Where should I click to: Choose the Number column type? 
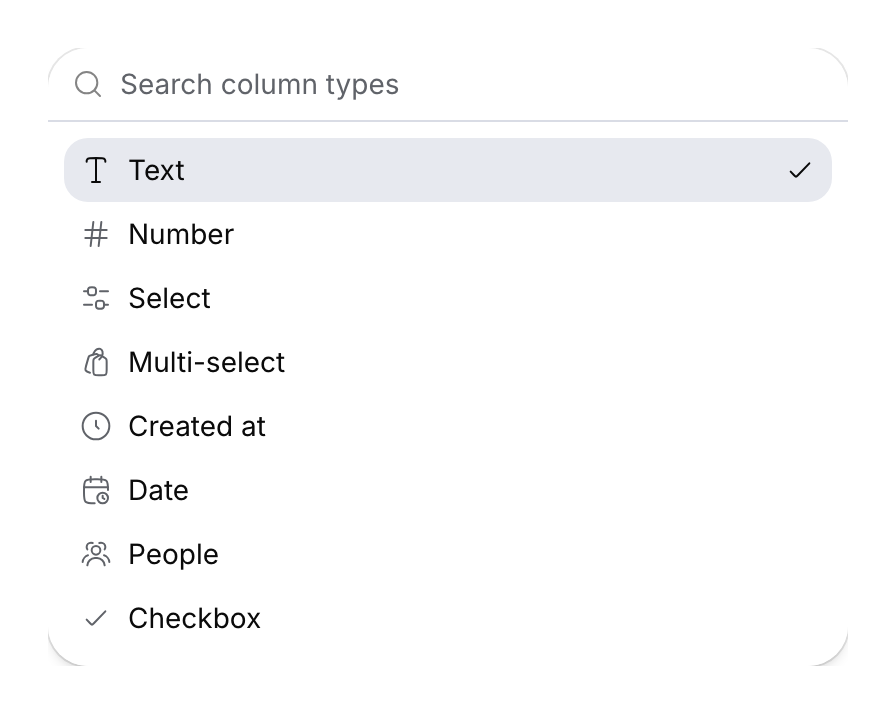(x=447, y=234)
